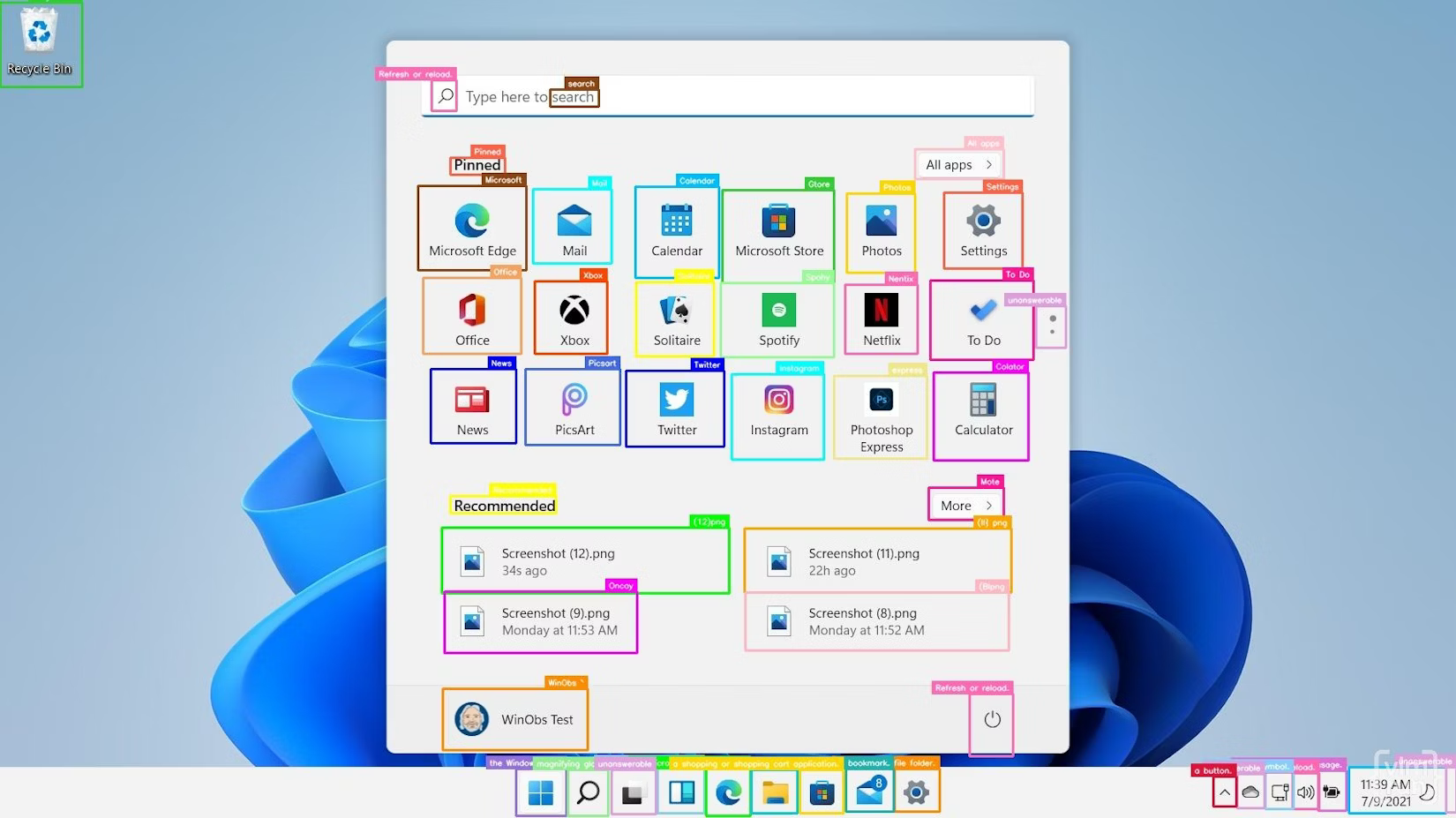Screen dimensions: 1456x818
Task: Expand the All apps list
Action: [x=958, y=165]
